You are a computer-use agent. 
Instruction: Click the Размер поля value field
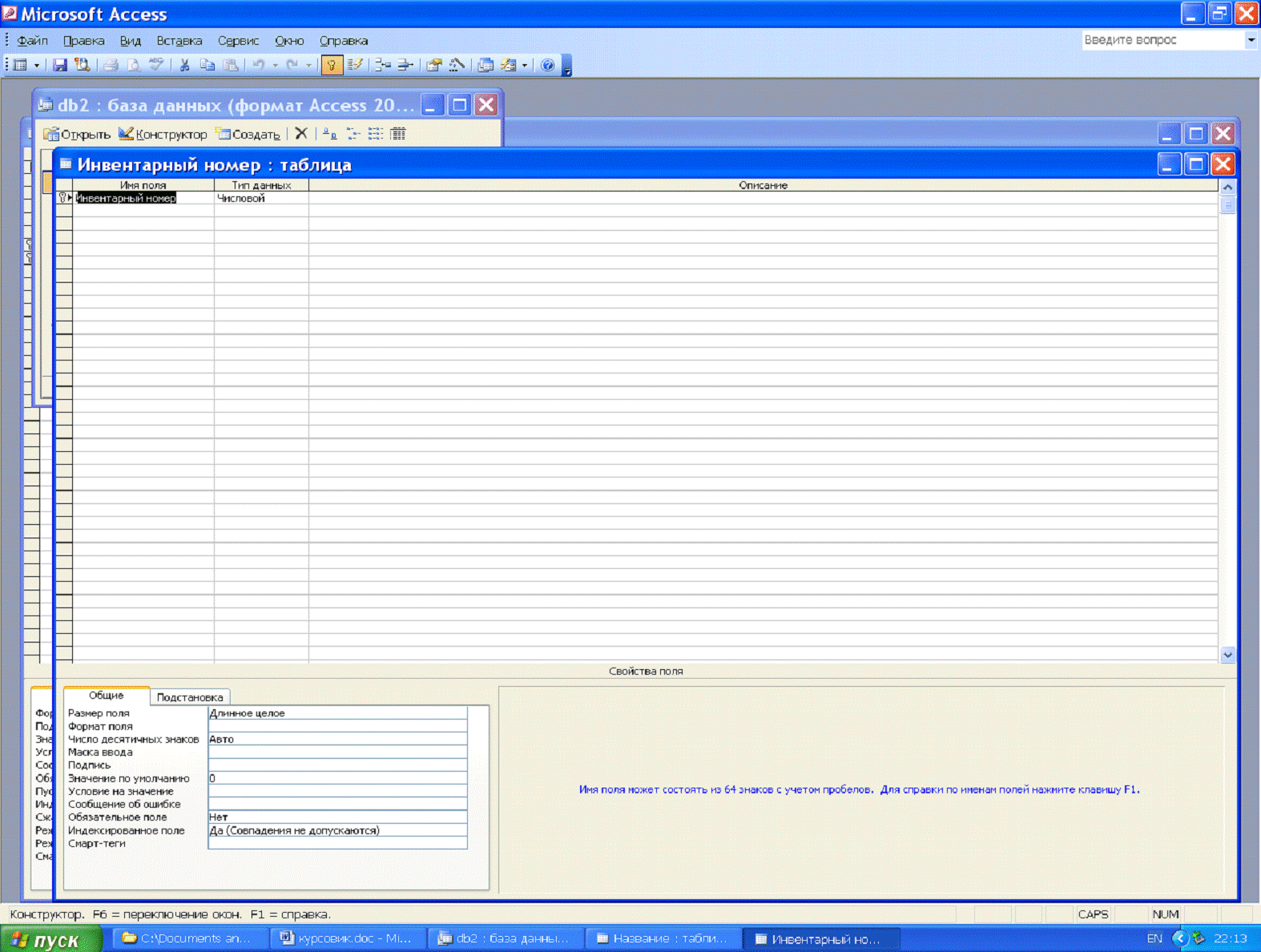coord(336,713)
